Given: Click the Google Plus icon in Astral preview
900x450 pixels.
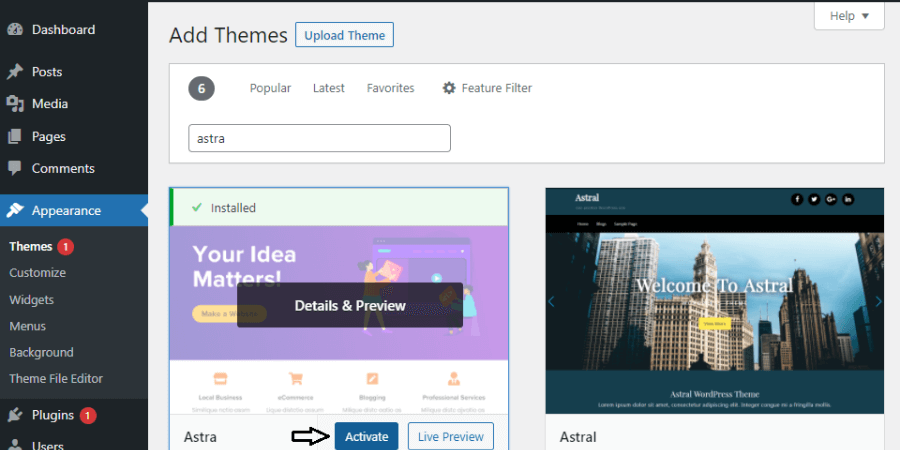Looking at the screenshot, I should pos(831,199).
